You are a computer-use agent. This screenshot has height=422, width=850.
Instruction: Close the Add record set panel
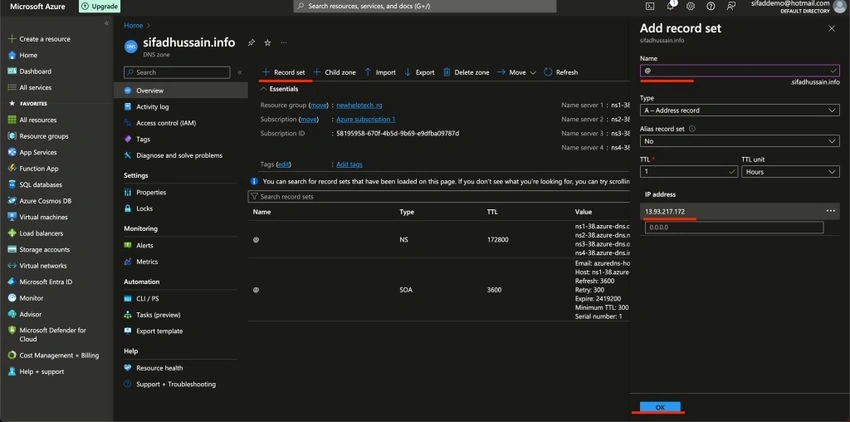[832, 28]
